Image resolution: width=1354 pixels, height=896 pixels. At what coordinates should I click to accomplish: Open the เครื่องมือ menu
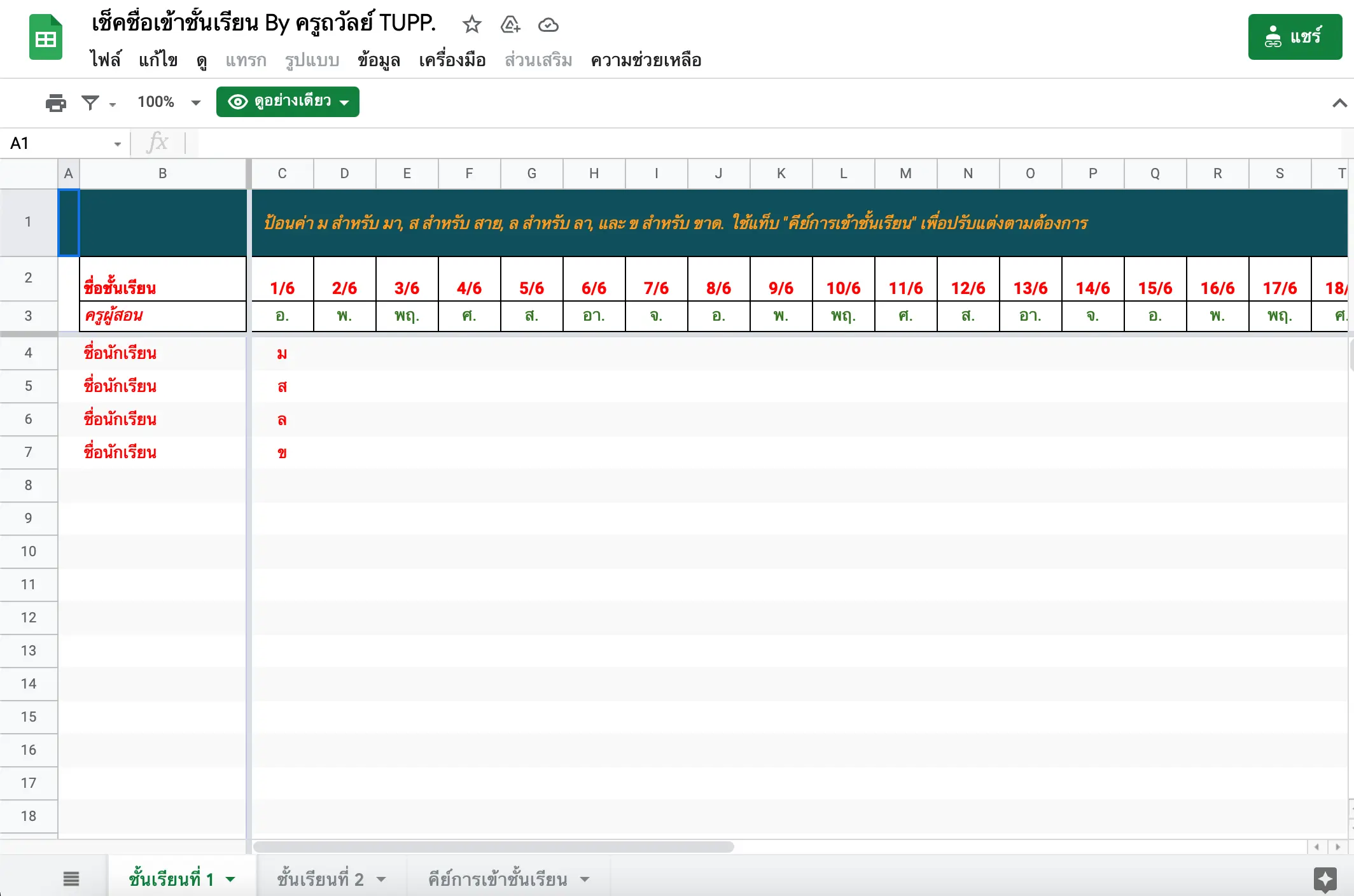[x=452, y=60]
